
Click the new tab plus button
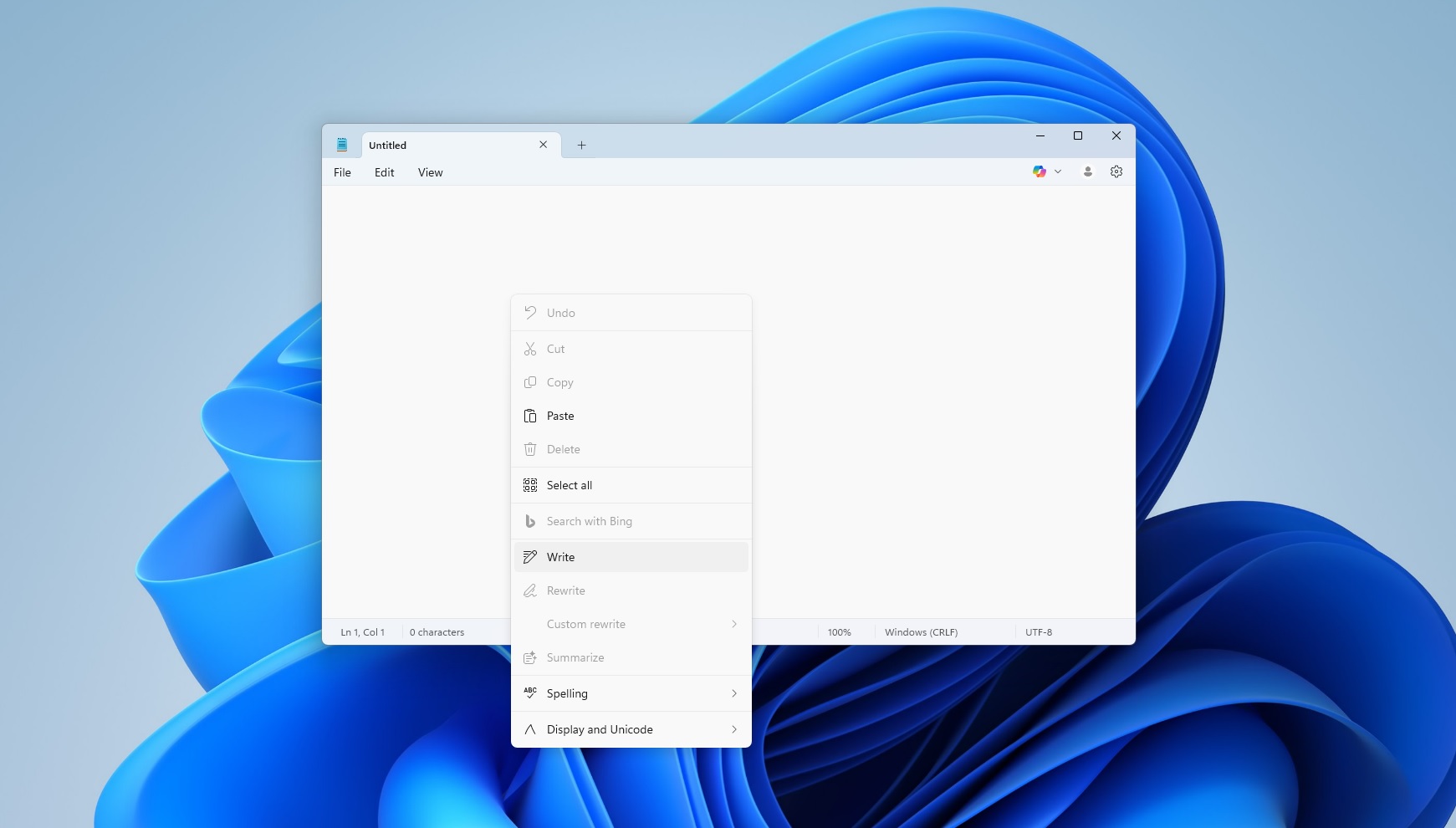coord(581,145)
